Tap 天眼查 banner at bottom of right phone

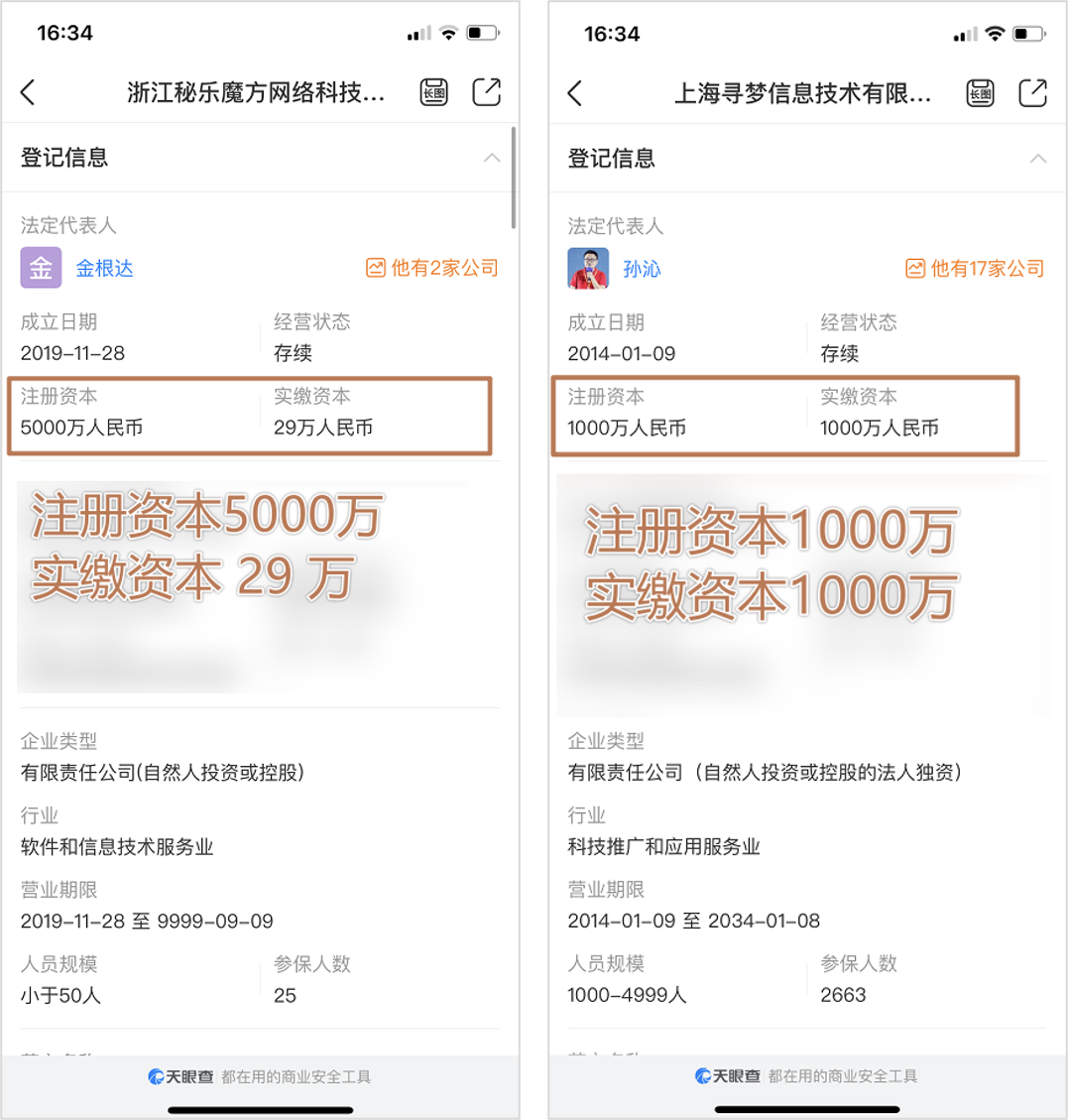807,1075
